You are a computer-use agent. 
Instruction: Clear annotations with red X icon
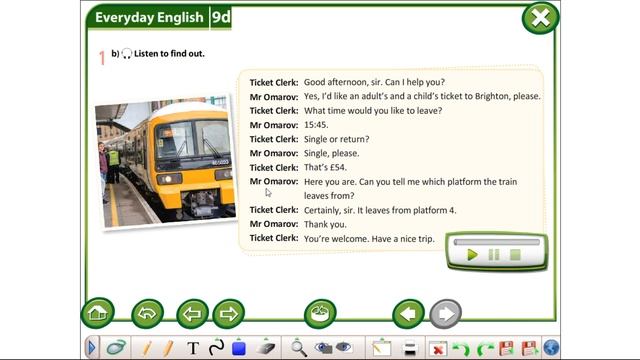tap(438, 349)
